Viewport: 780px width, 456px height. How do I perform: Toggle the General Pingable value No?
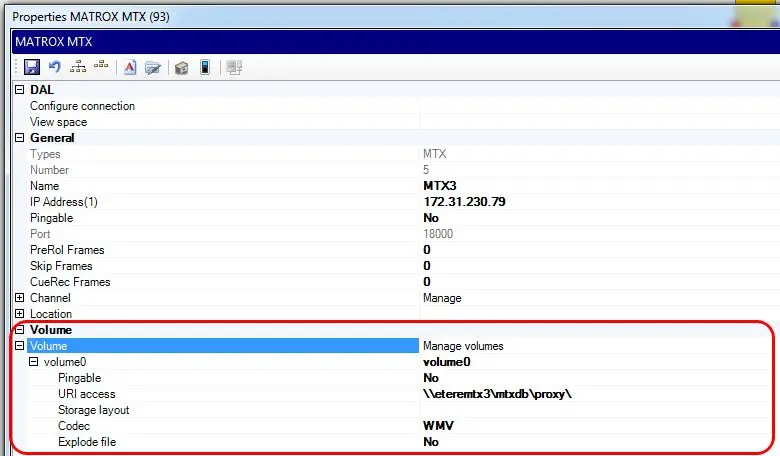click(431, 218)
